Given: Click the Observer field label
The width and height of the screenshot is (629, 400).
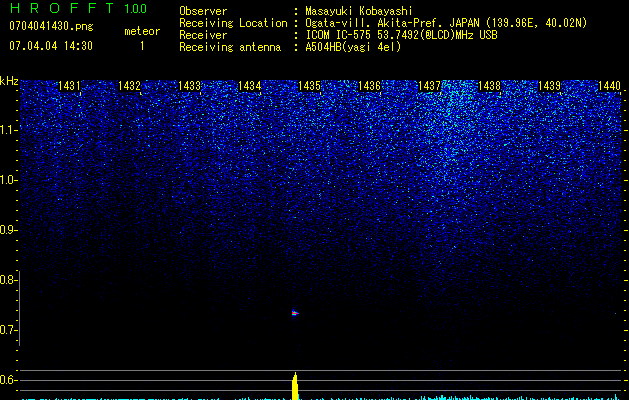Looking at the screenshot, I should (x=203, y=11).
